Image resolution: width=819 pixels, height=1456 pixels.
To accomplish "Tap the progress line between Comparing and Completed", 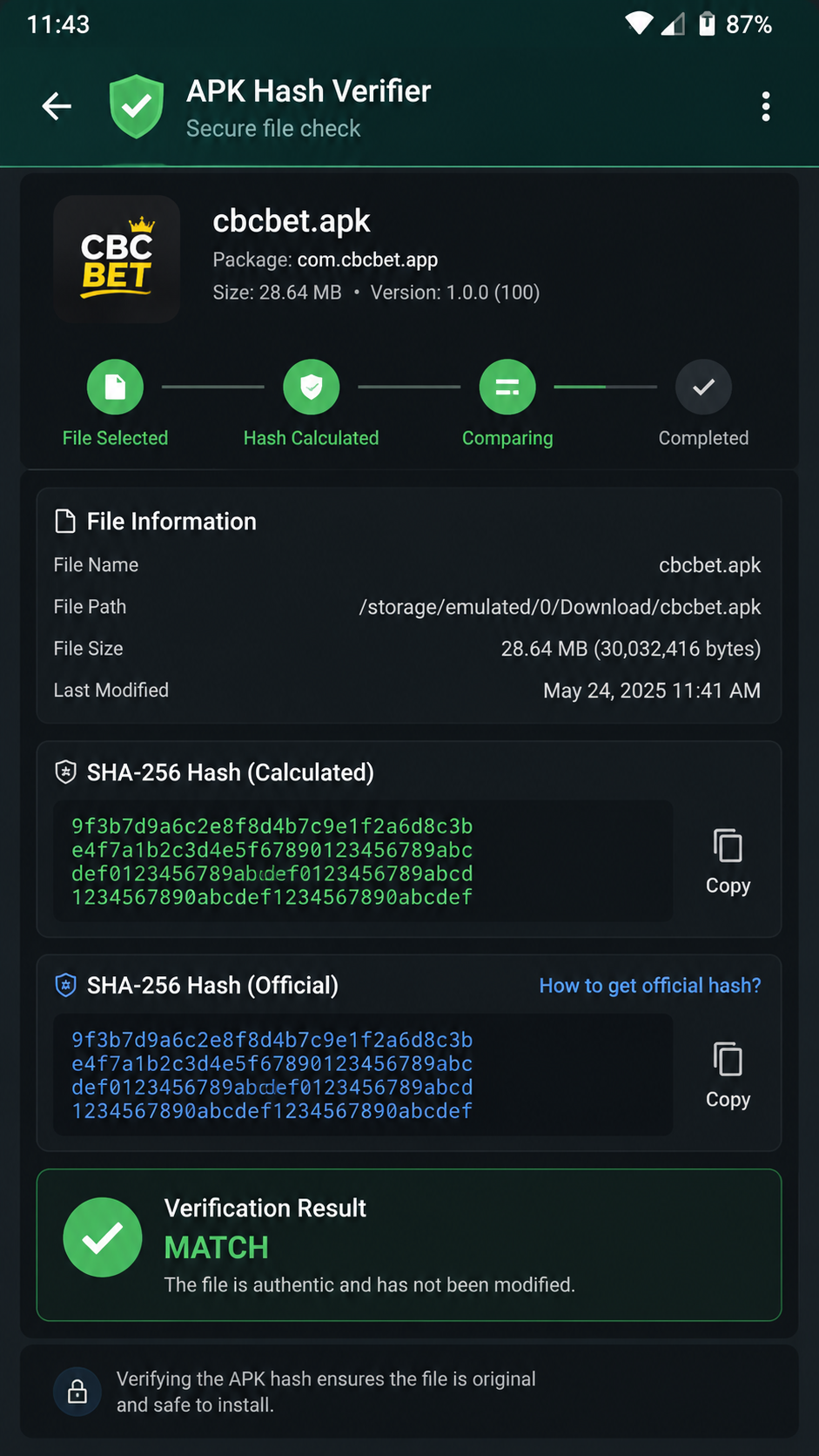I will click(606, 387).
